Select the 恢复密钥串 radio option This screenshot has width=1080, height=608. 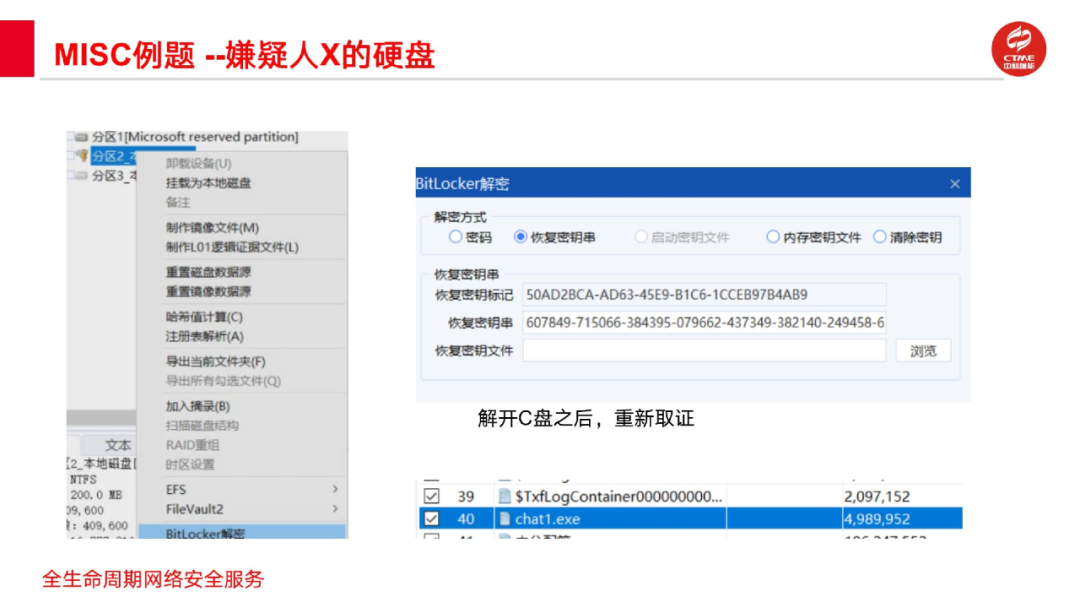[x=521, y=237]
